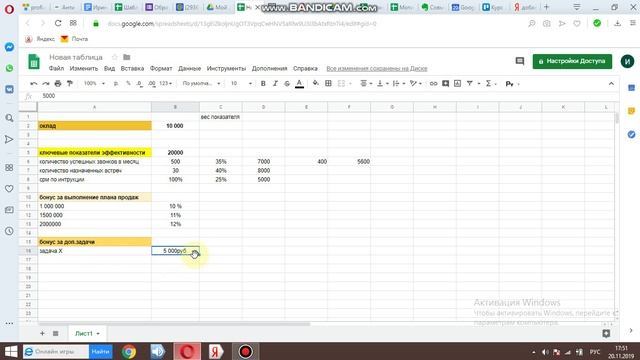Open Яндекс bookmark
This screenshot has width=640, height=360.
pos(40,39)
